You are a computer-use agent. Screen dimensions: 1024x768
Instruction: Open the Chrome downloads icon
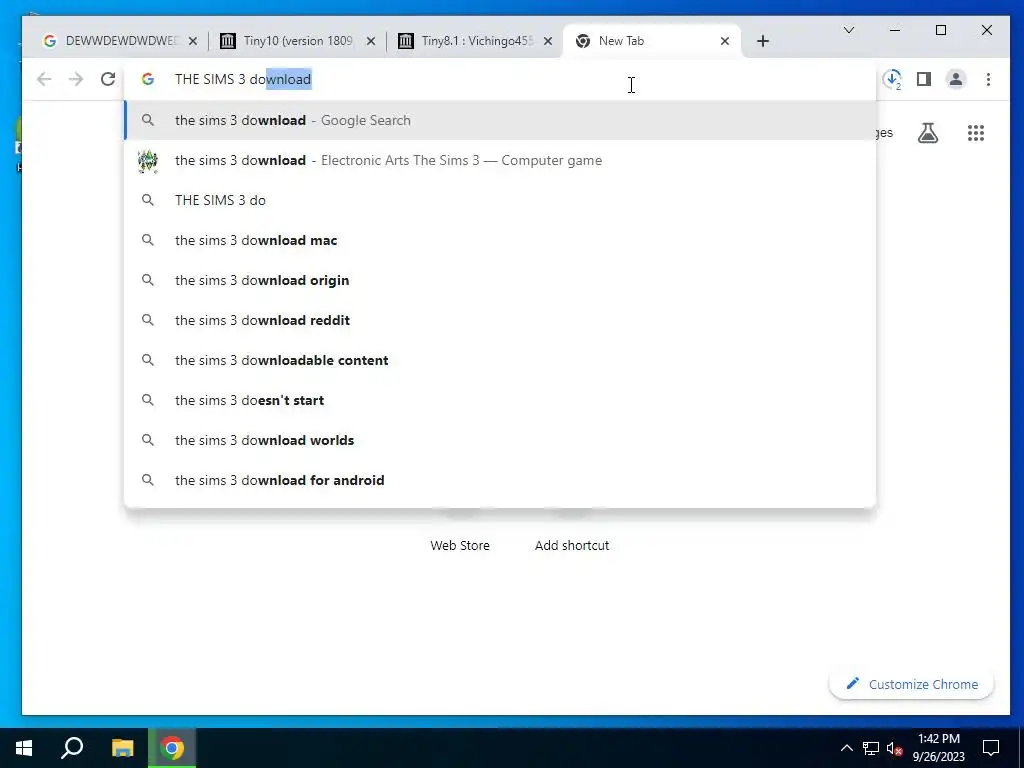pyautogui.click(x=892, y=79)
